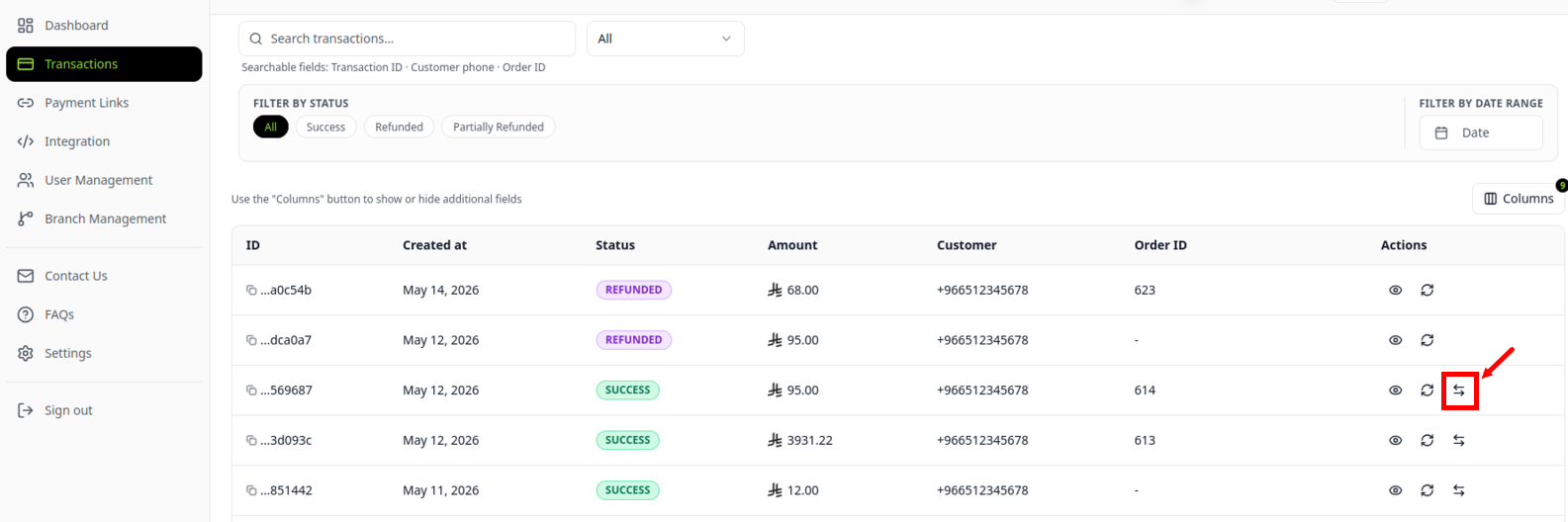1568x522 pixels.
Task: Click the User Management people icon
Action: (x=26, y=180)
